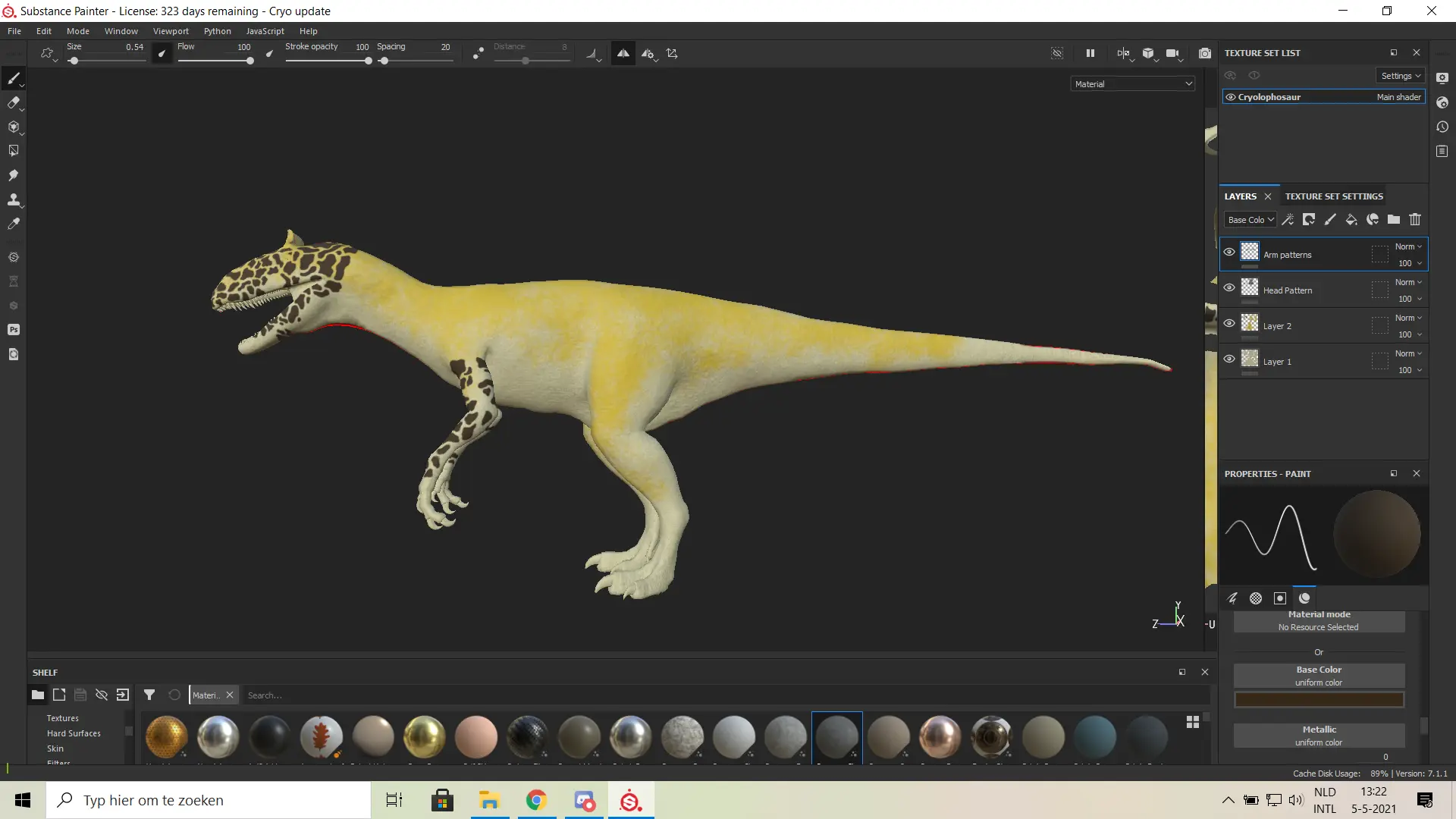Hide the Head Pattern layer
Screen dimensions: 1456x819
(1229, 288)
